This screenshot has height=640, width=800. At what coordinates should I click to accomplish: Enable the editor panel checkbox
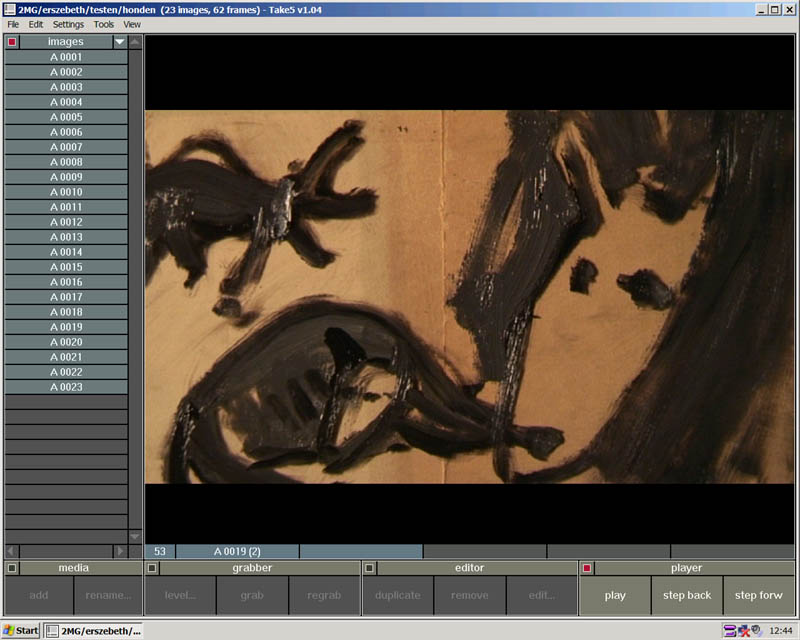368,568
